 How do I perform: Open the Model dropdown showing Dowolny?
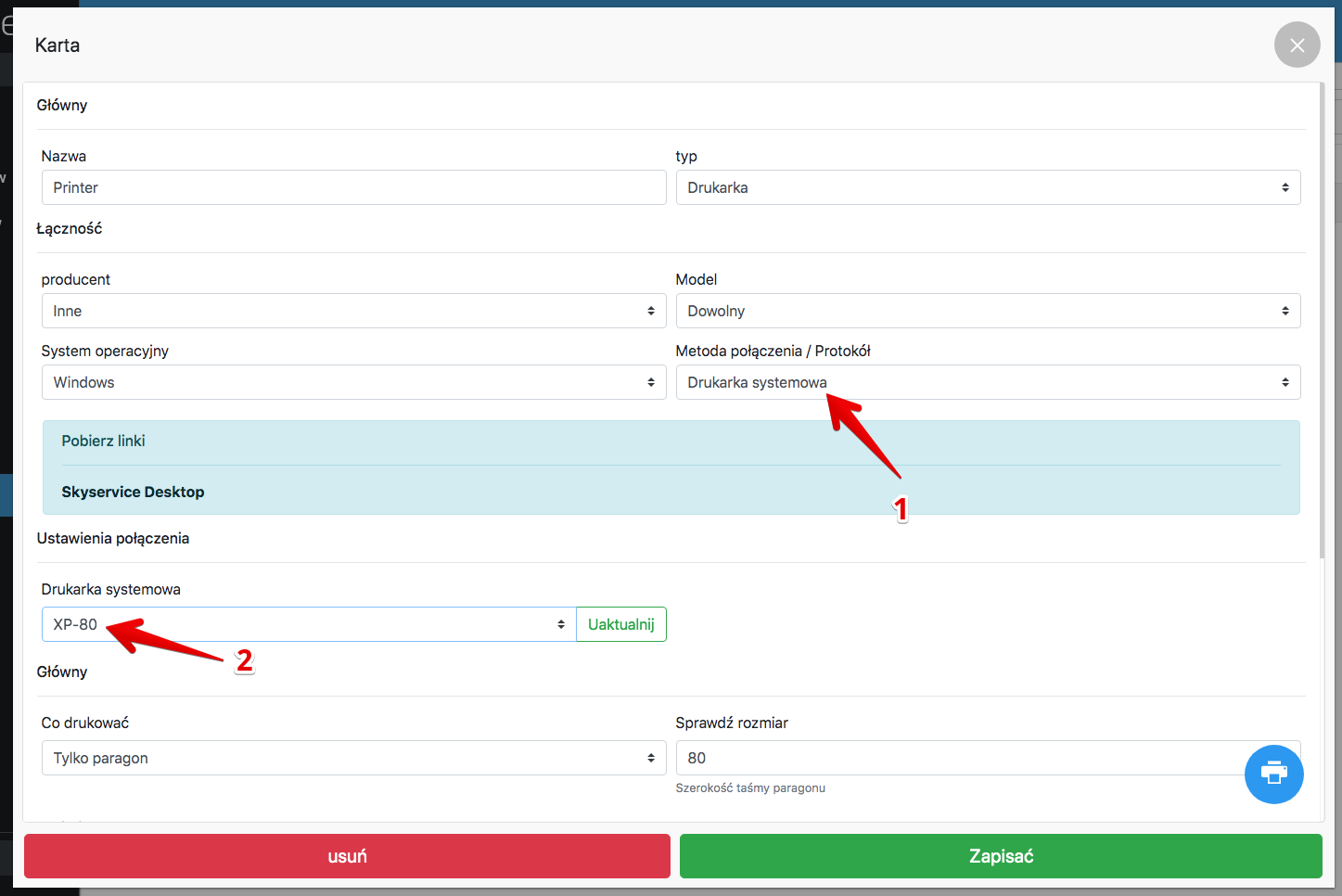(x=987, y=311)
